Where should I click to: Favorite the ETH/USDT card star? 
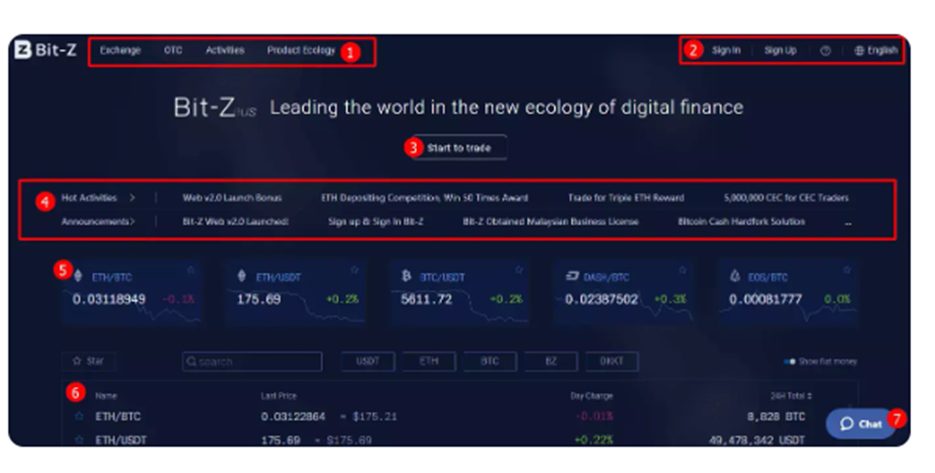pyautogui.click(x=354, y=270)
